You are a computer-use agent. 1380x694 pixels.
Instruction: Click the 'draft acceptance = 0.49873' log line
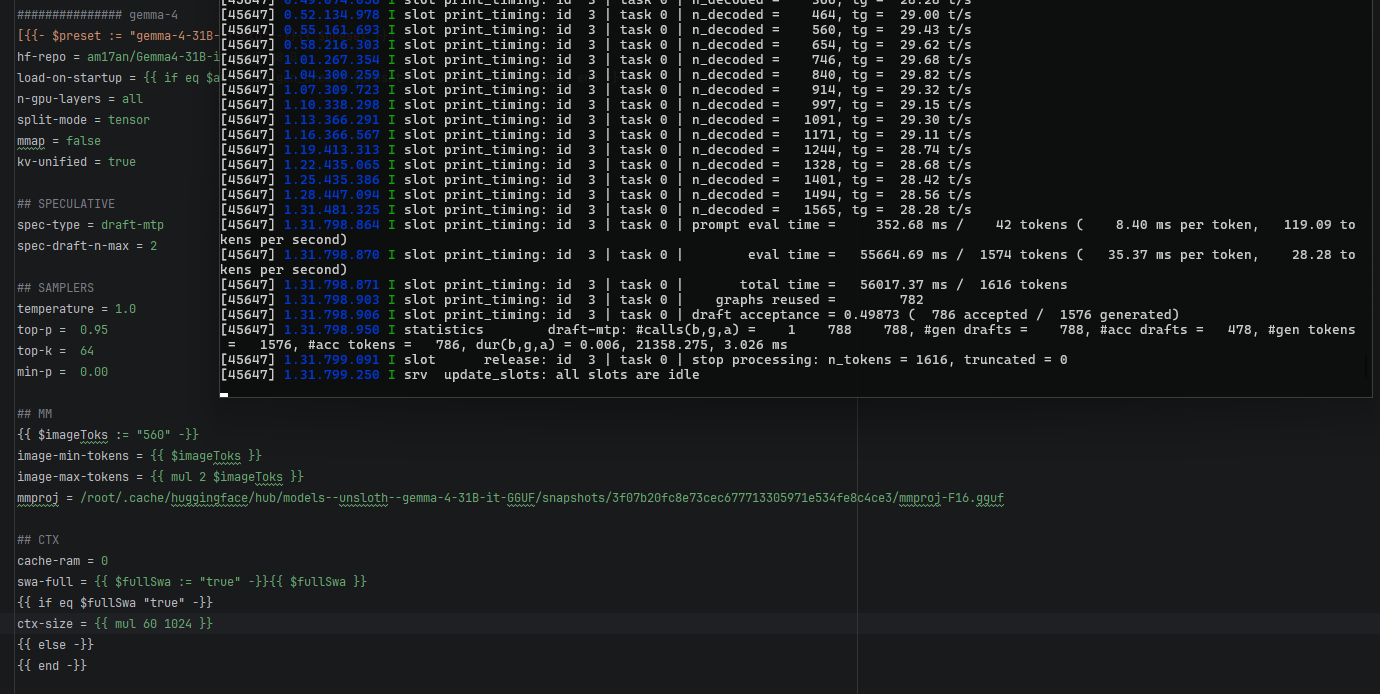700,314
